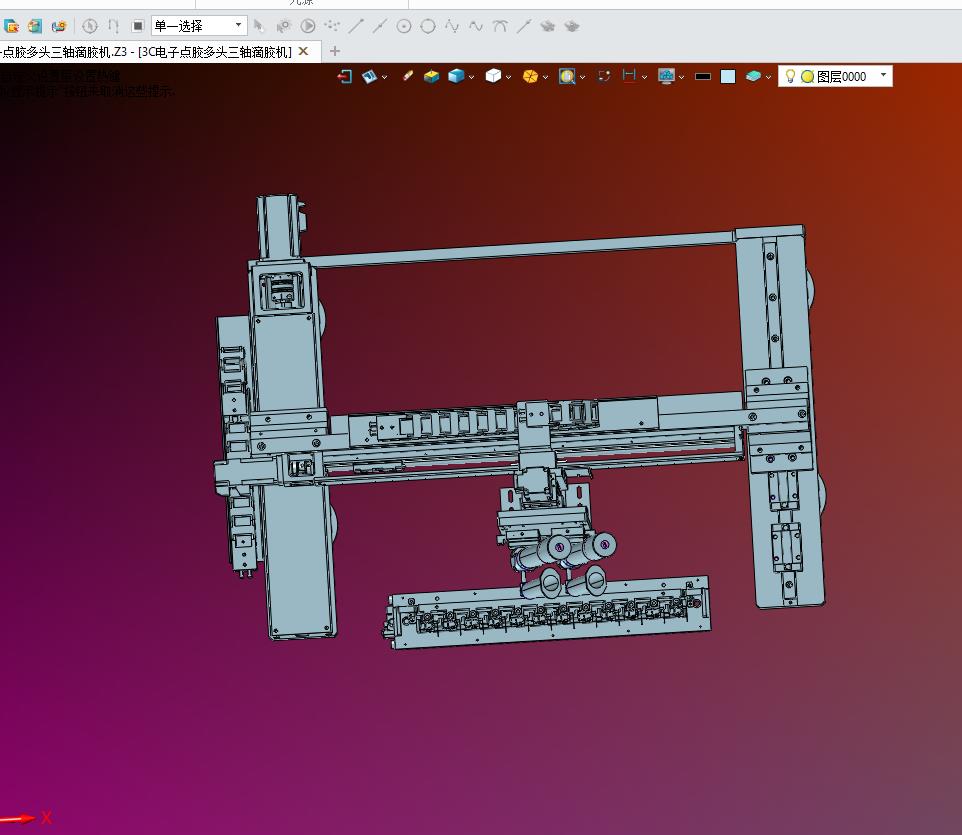Click the dashed box with dot icon

tap(604, 76)
